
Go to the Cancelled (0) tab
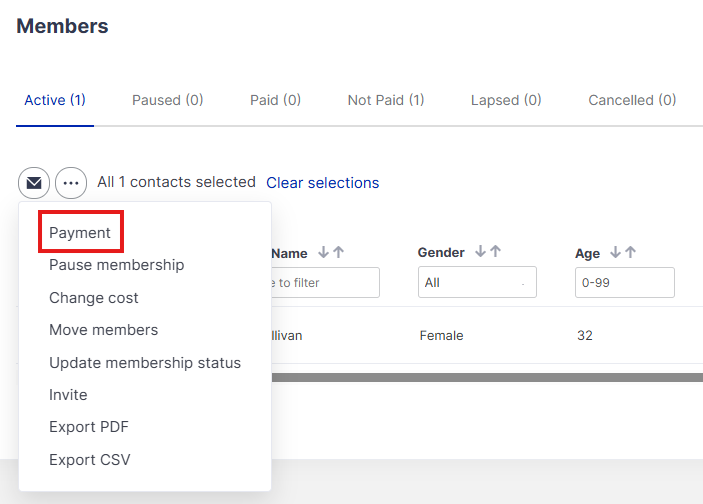pos(632,100)
